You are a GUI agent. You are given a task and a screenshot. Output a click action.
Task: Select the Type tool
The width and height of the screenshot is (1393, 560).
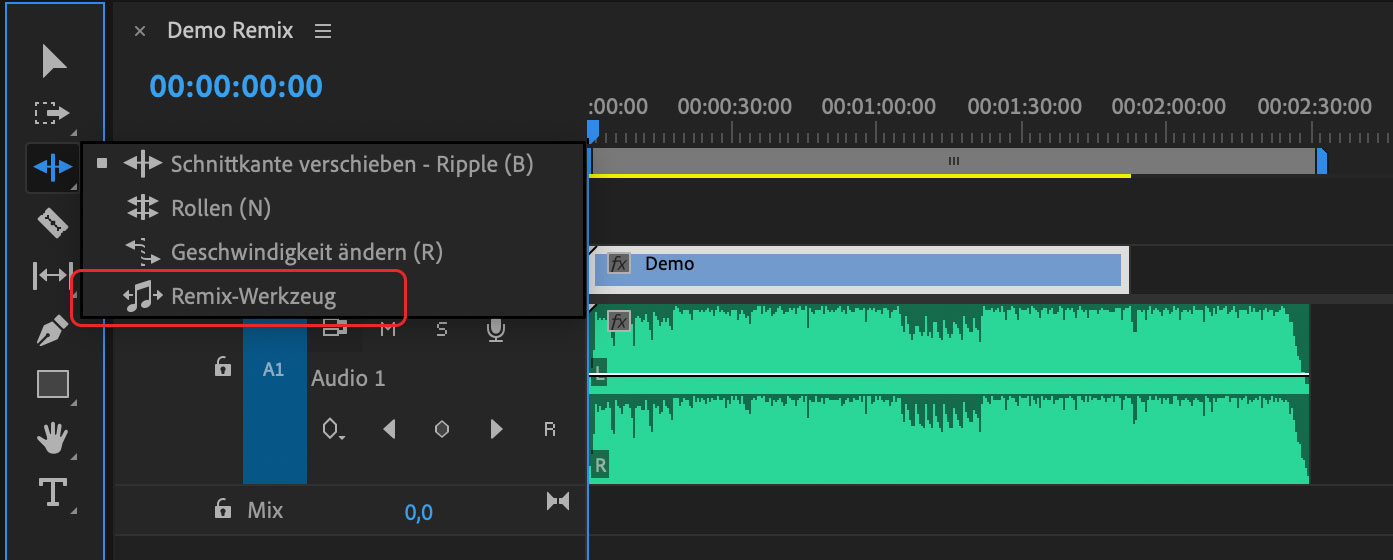[52, 493]
